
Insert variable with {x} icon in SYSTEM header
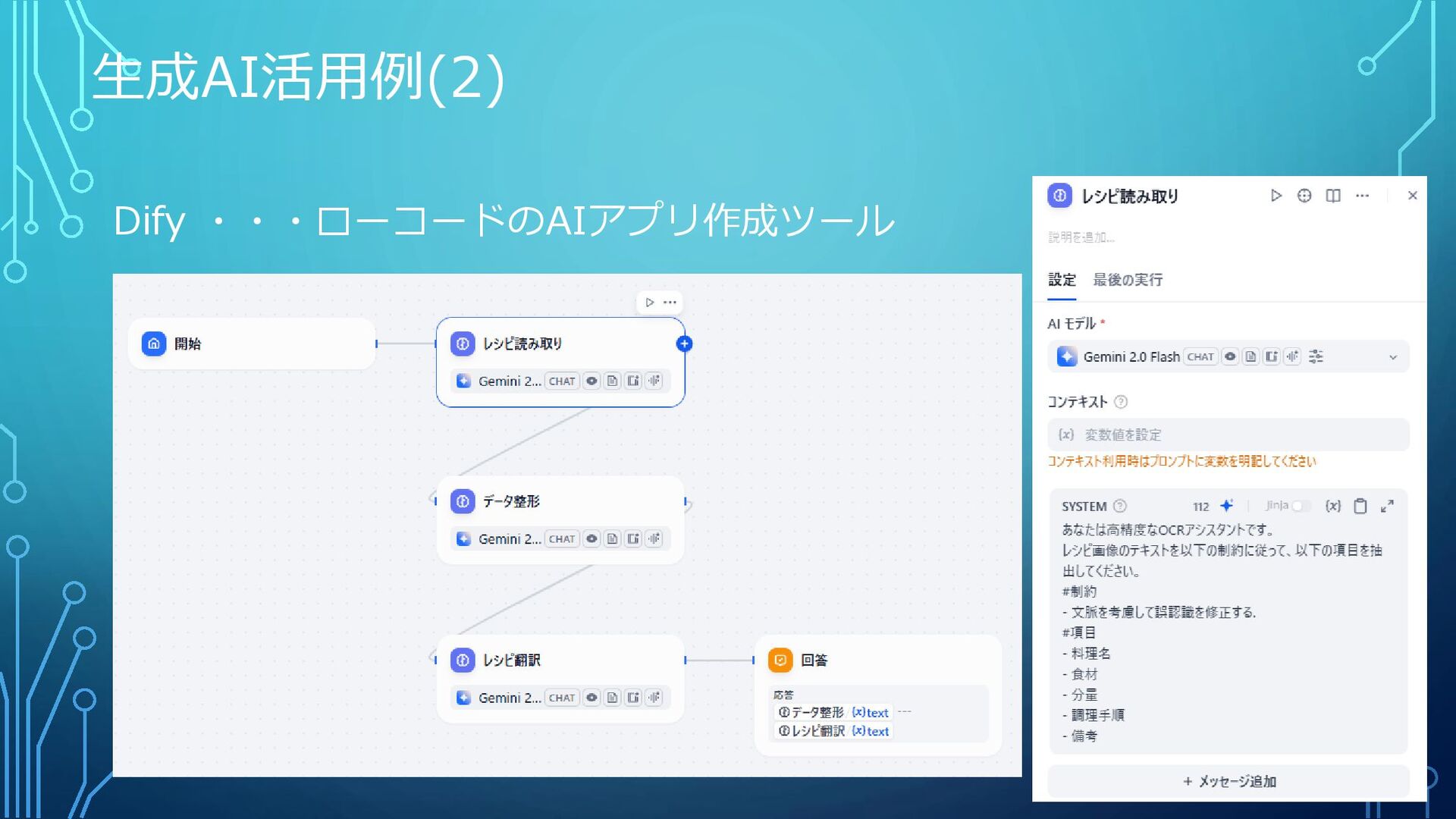pyautogui.click(x=1333, y=506)
